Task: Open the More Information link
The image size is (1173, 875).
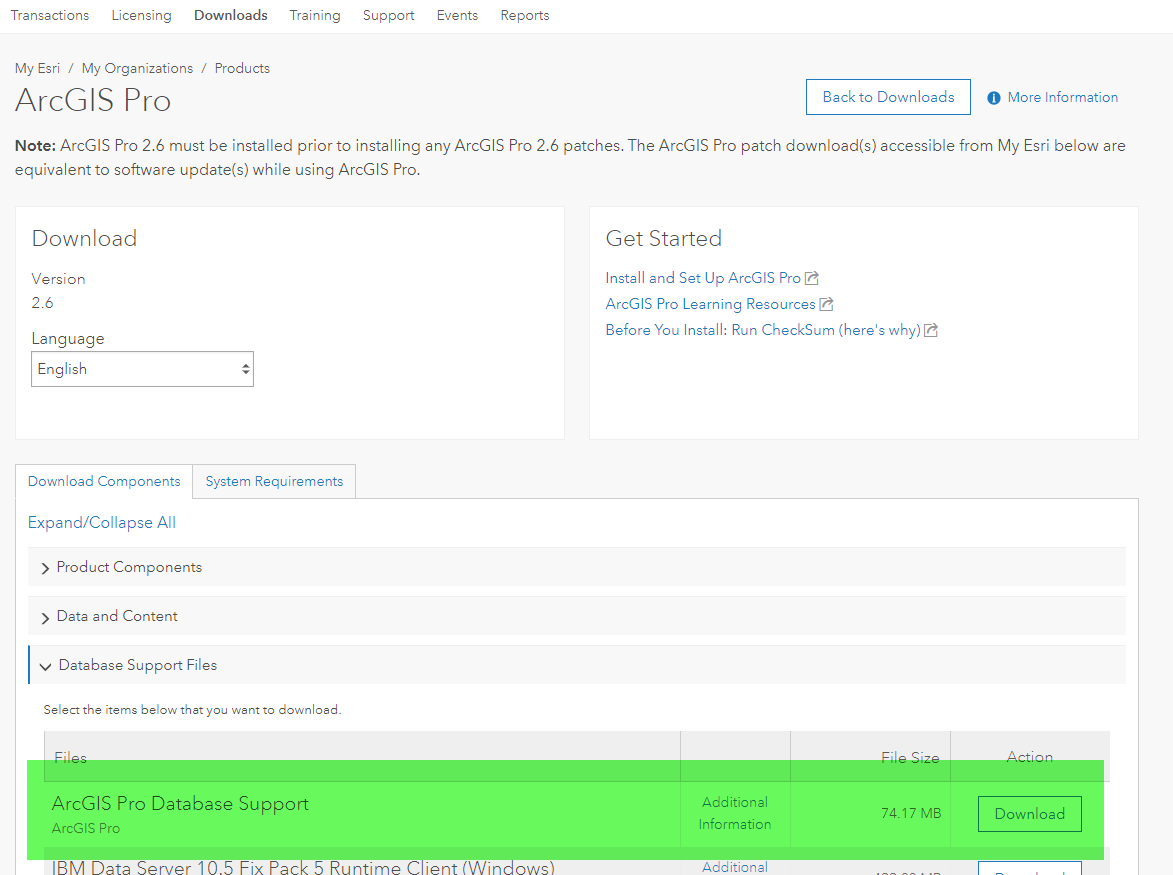Action: pyautogui.click(x=1062, y=97)
